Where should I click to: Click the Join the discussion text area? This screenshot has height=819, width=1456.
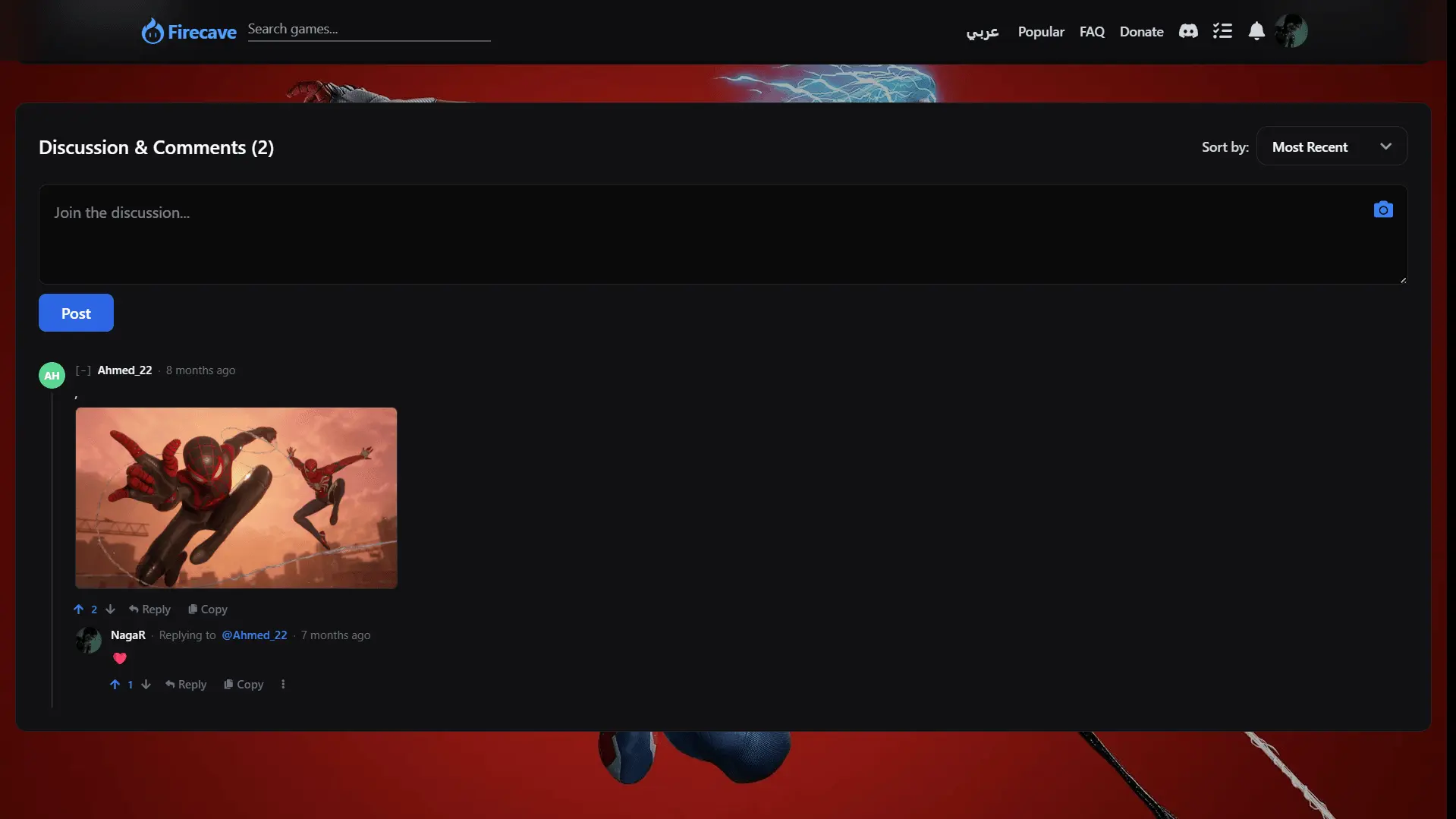point(723,235)
